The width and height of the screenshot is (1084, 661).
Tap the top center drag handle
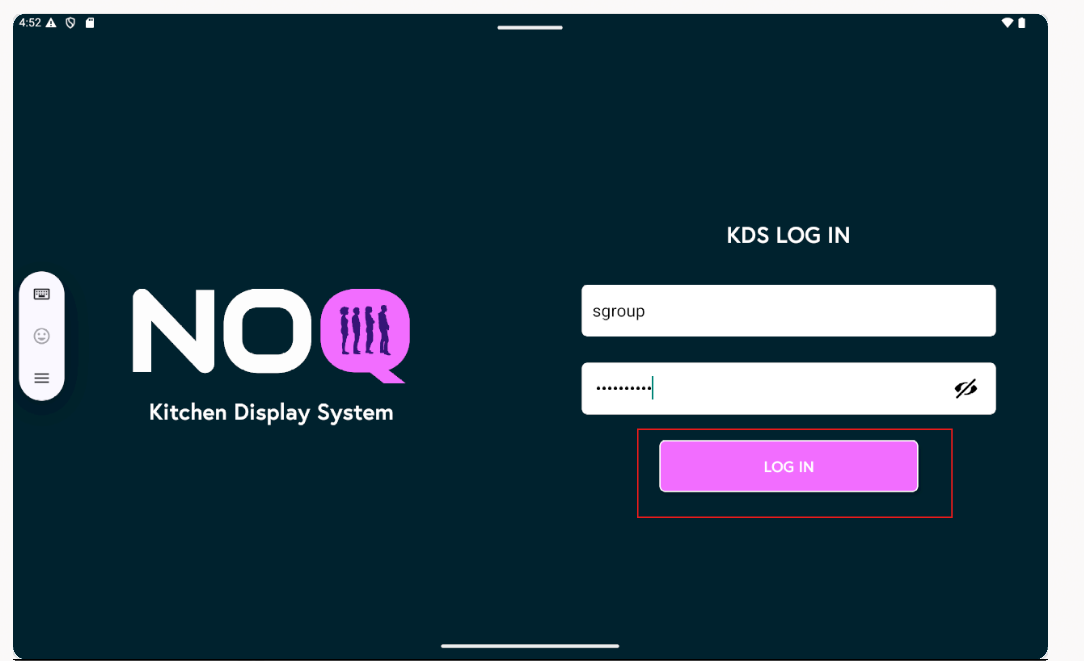[530, 27]
